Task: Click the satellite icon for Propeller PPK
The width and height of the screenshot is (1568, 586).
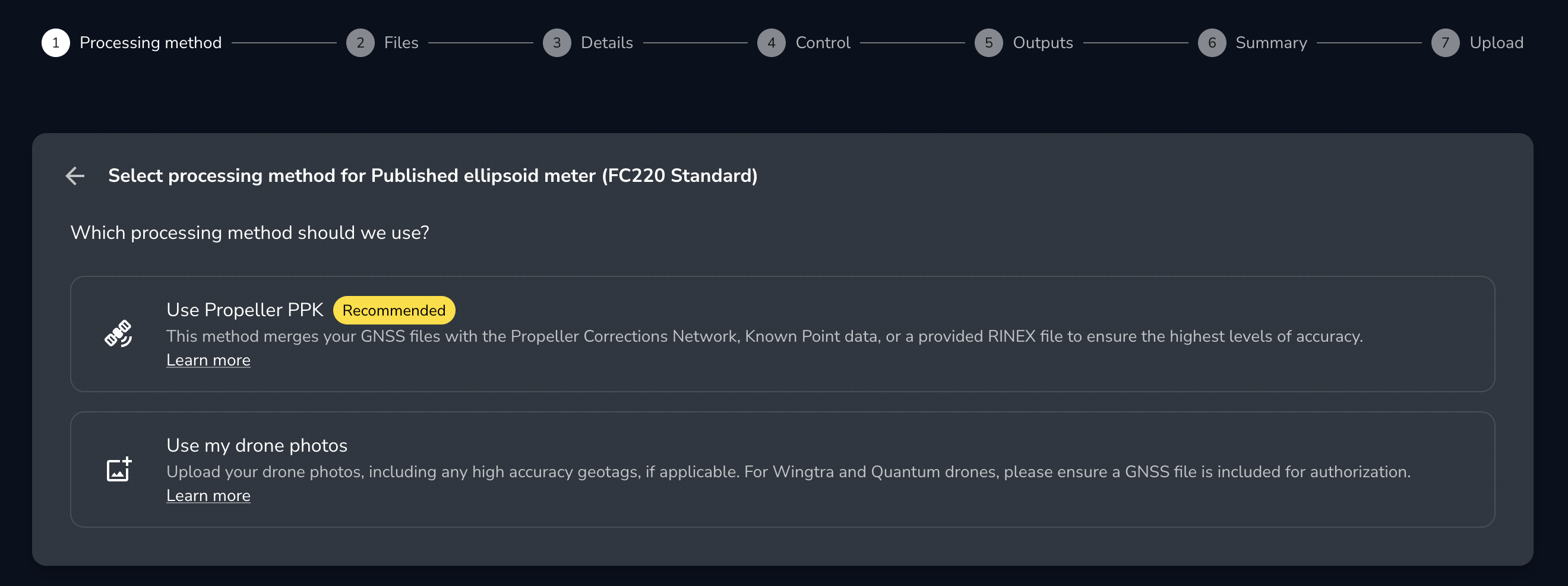Action: [x=118, y=333]
